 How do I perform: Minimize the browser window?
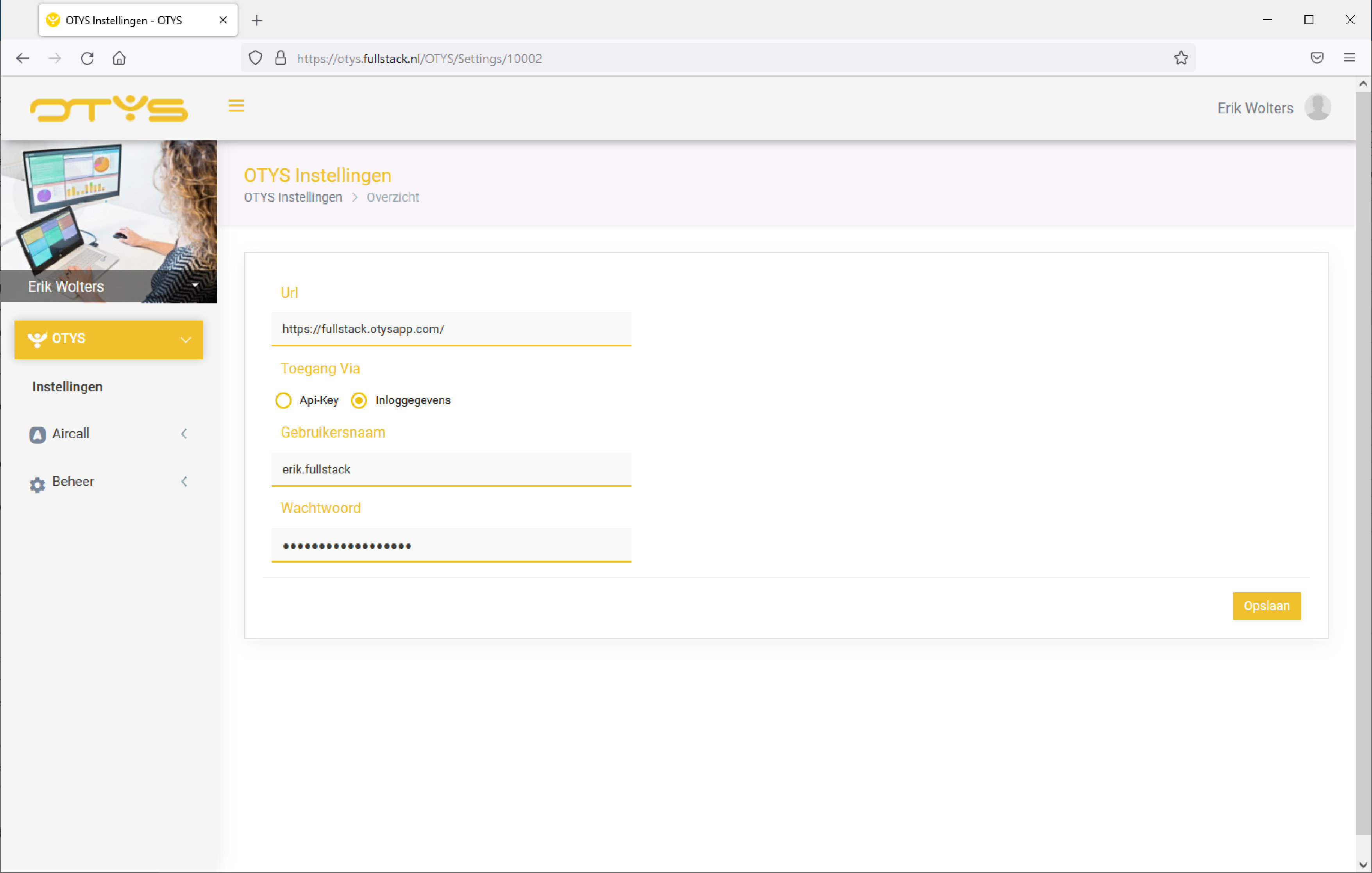pyautogui.click(x=1267, y=20)
